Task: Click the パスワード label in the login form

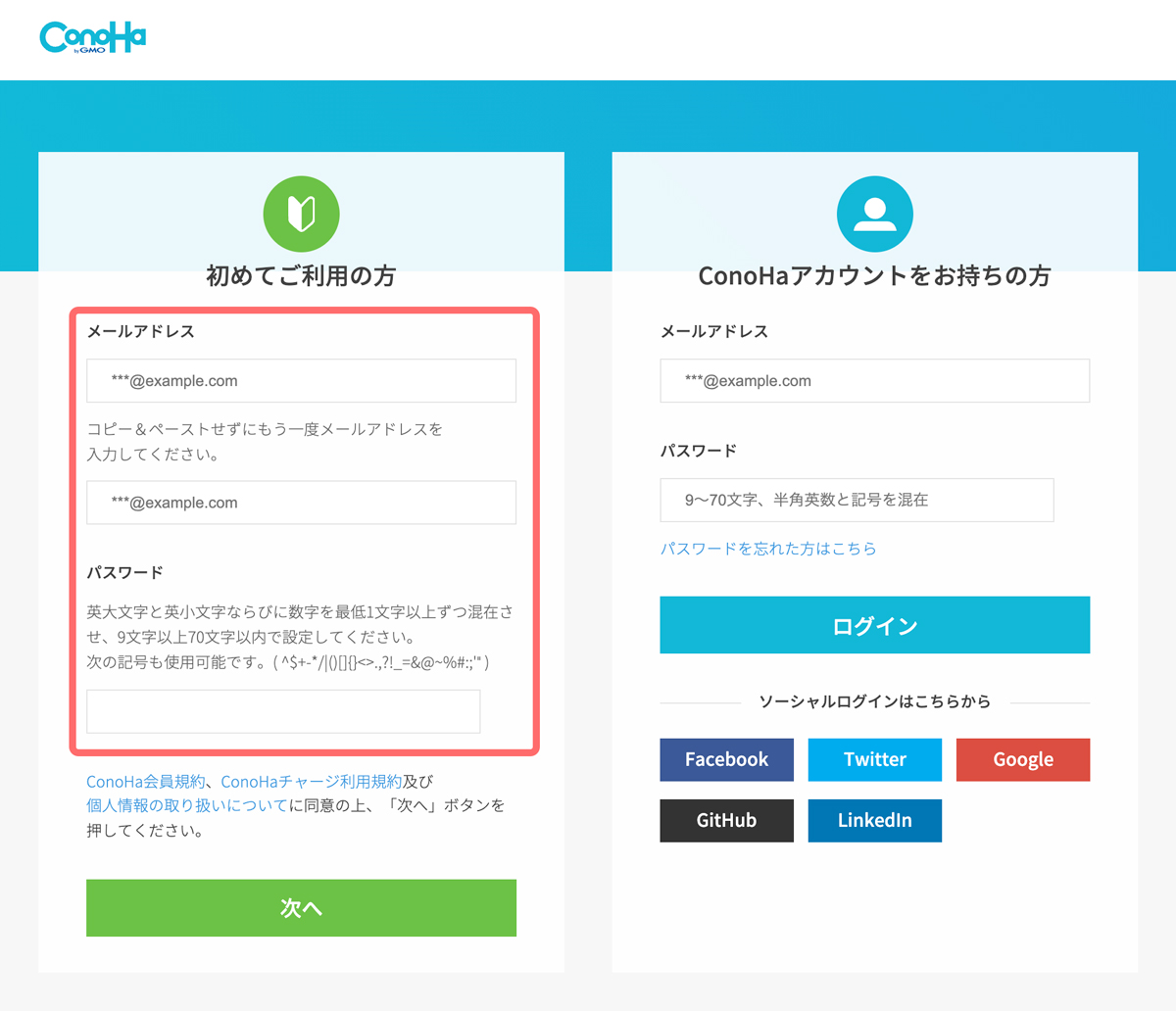Action: [x=698, y=451]
